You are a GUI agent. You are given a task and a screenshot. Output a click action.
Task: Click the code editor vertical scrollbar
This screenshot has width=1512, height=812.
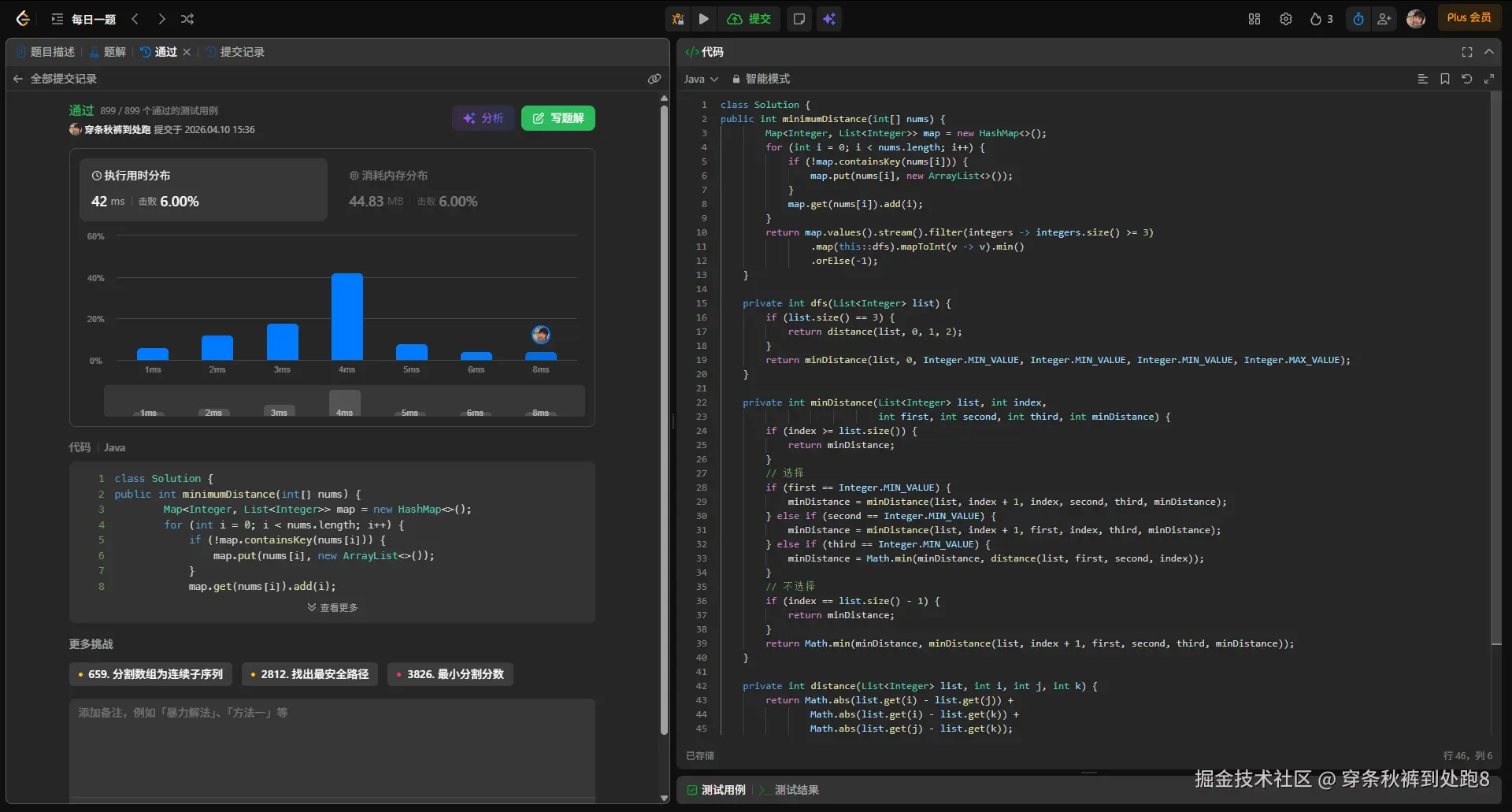pos(1496,369)
